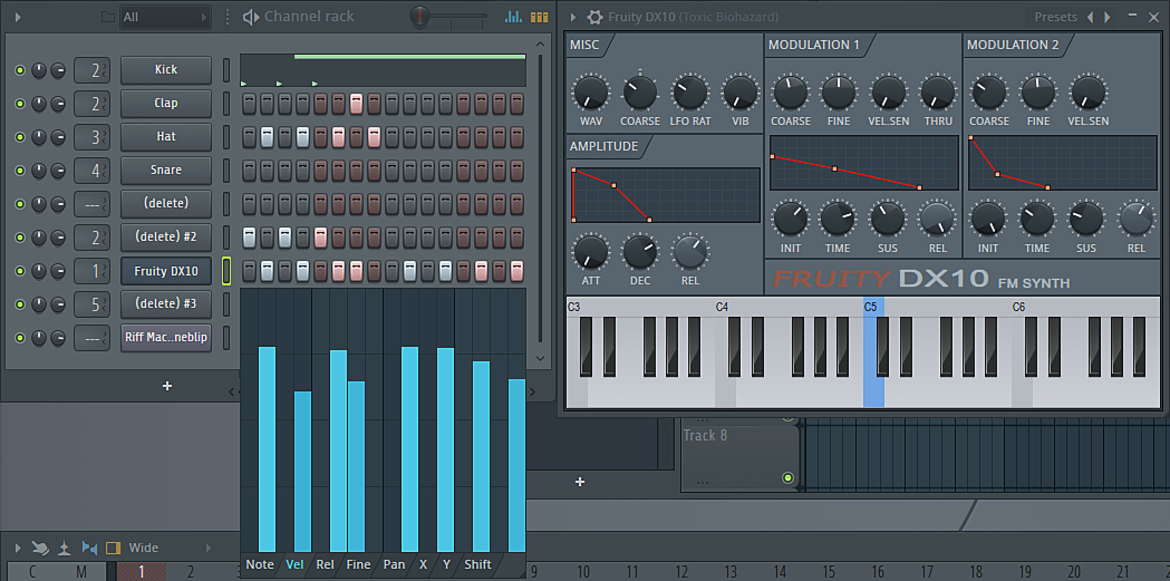Mute the Hat channel green LED
1170x581 pixels.
point(19,137)
